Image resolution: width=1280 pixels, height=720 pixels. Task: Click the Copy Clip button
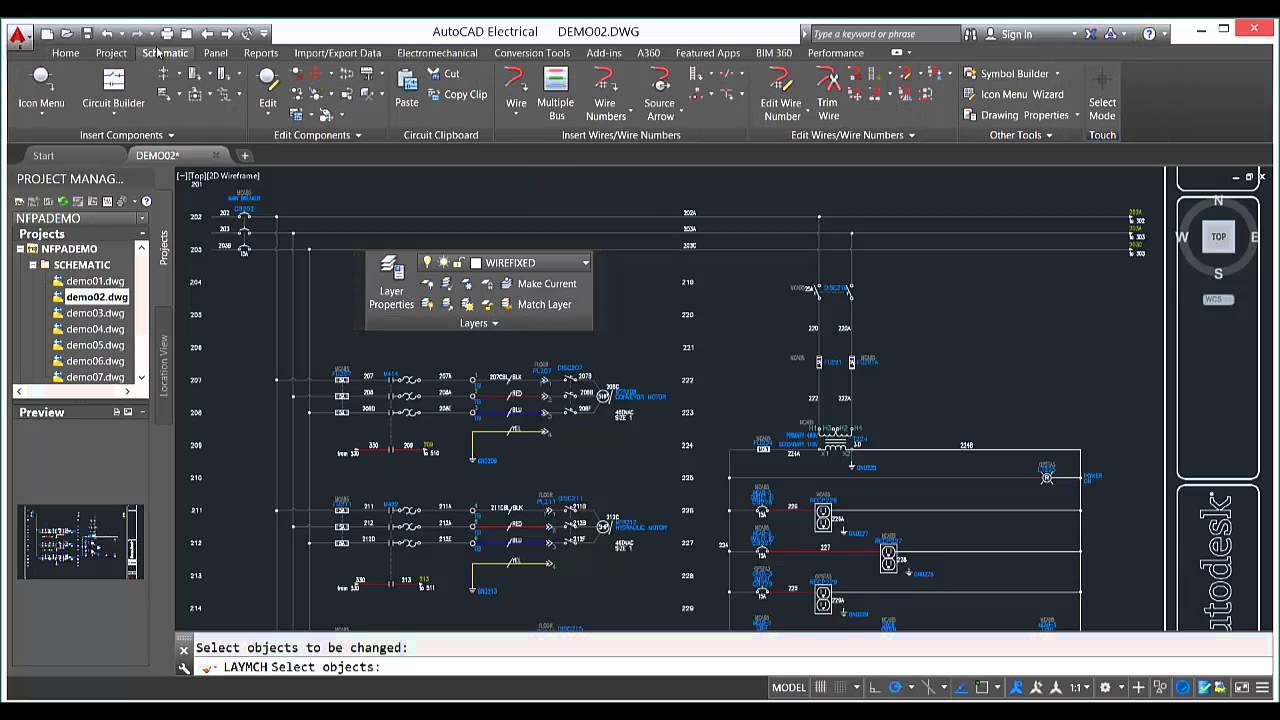[x=457, y=95]
